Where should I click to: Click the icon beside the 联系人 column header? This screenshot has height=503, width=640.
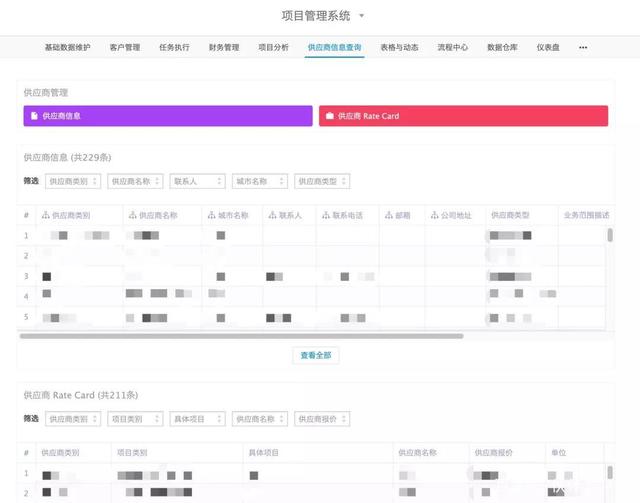(271, 215)
